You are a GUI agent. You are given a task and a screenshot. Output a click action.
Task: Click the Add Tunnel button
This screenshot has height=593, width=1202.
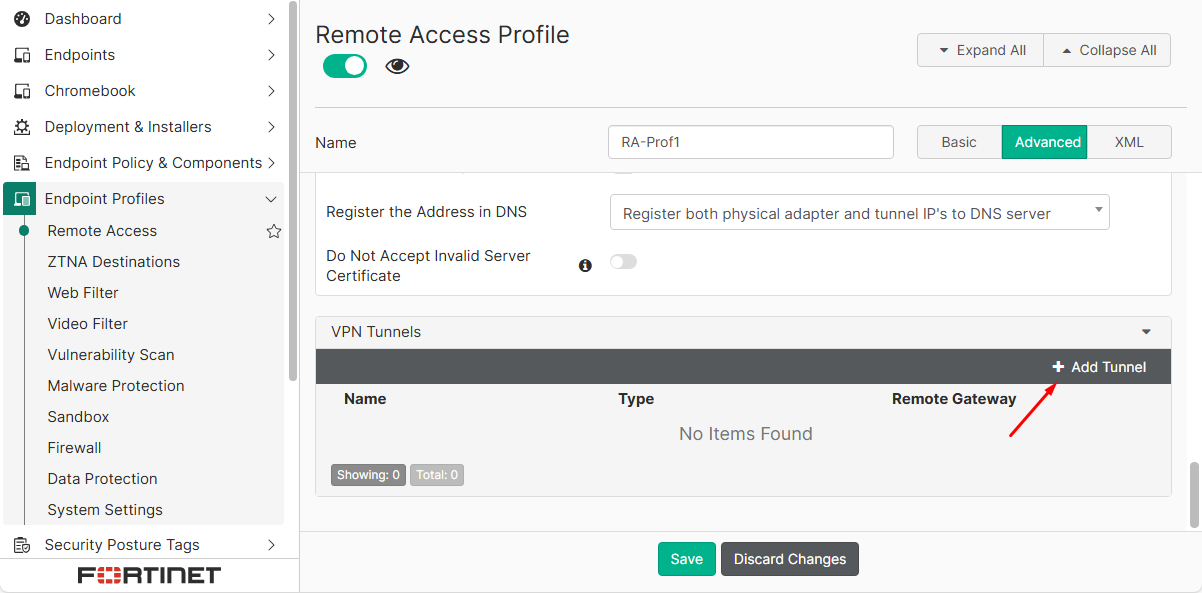click(1099, 366)
